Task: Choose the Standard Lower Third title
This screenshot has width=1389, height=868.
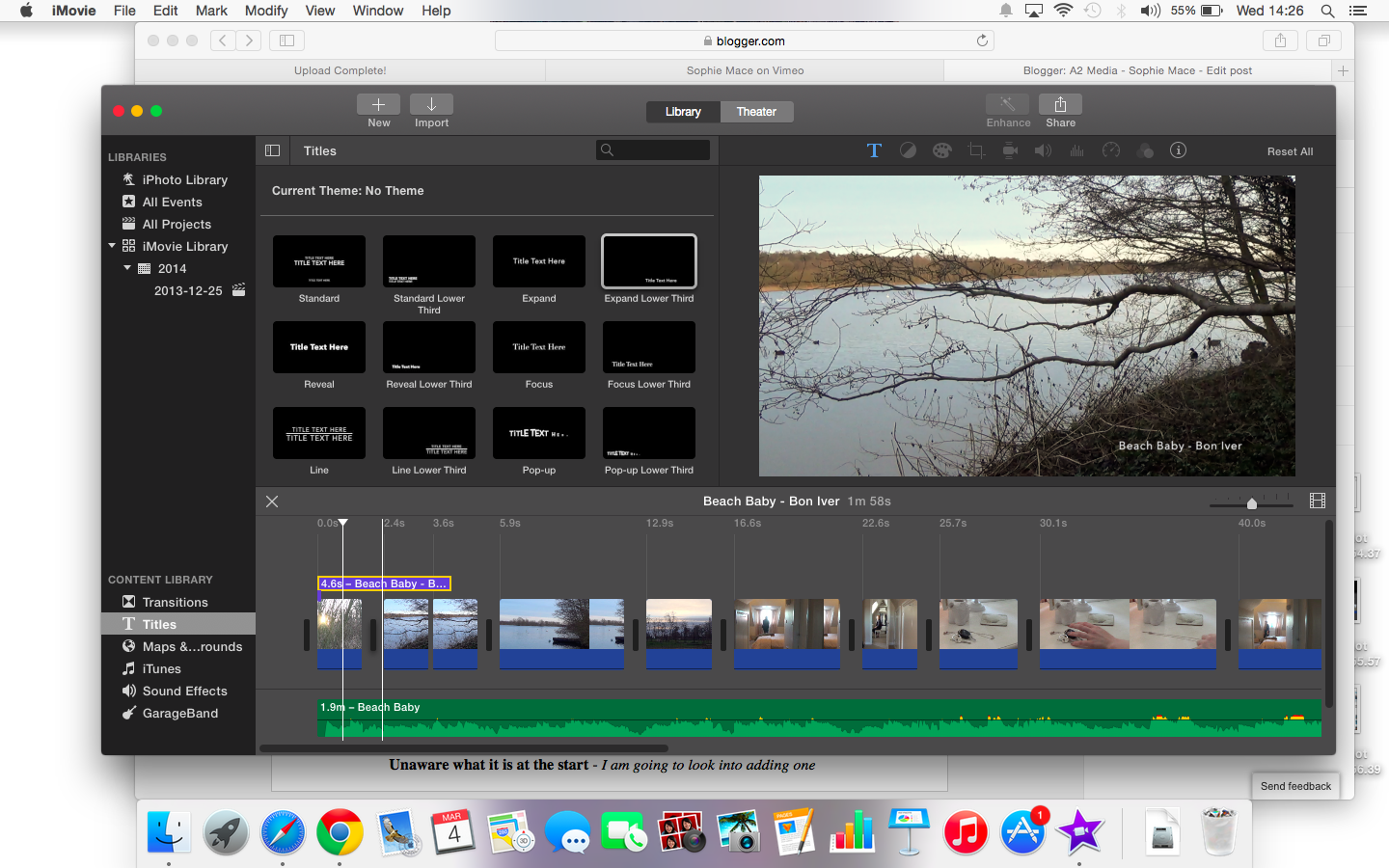Action: pyautogui.click(x=429, y=261)
